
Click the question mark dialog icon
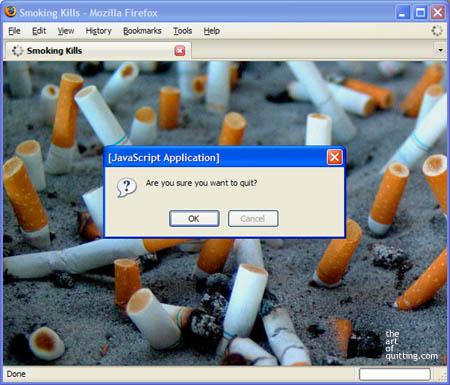click(x=127, y=187)
